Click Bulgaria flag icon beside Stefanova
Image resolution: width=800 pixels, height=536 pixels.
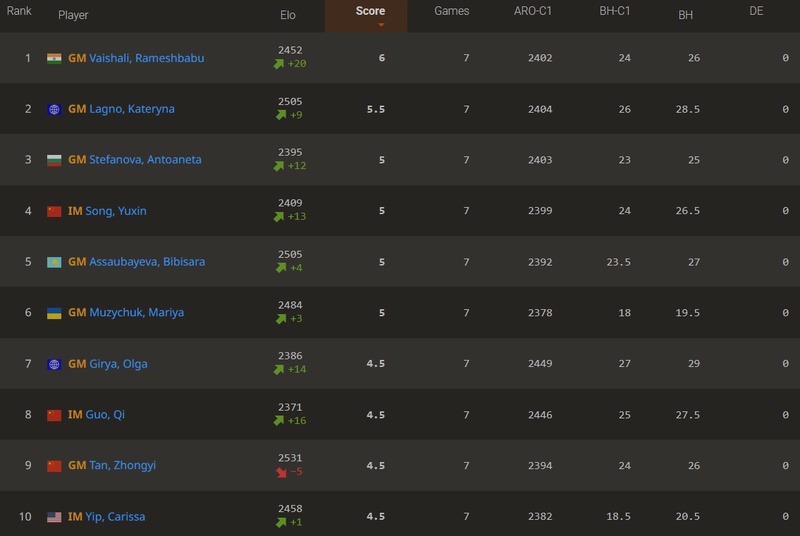coord(54,160)
